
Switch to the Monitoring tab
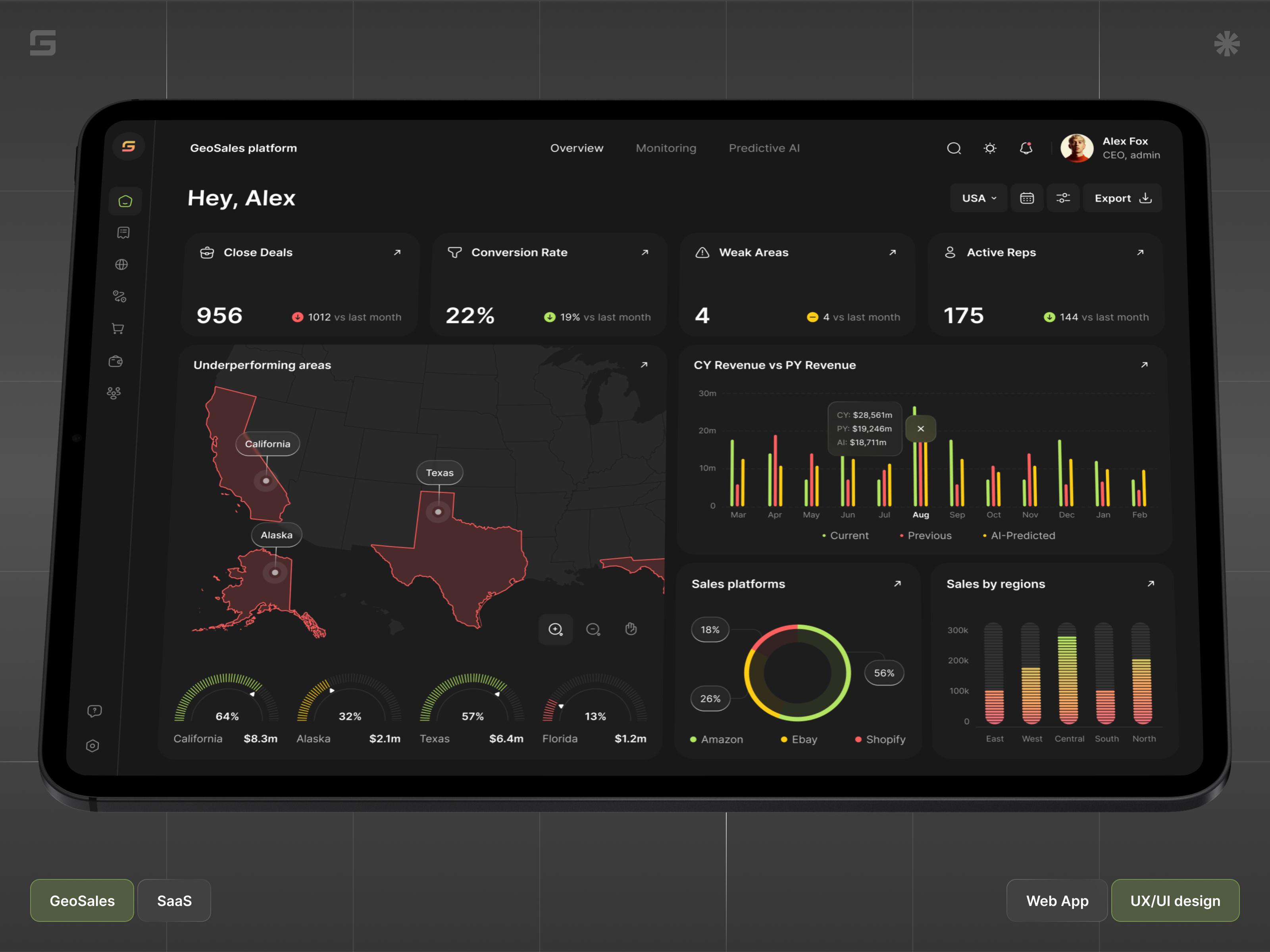point(666,148)
